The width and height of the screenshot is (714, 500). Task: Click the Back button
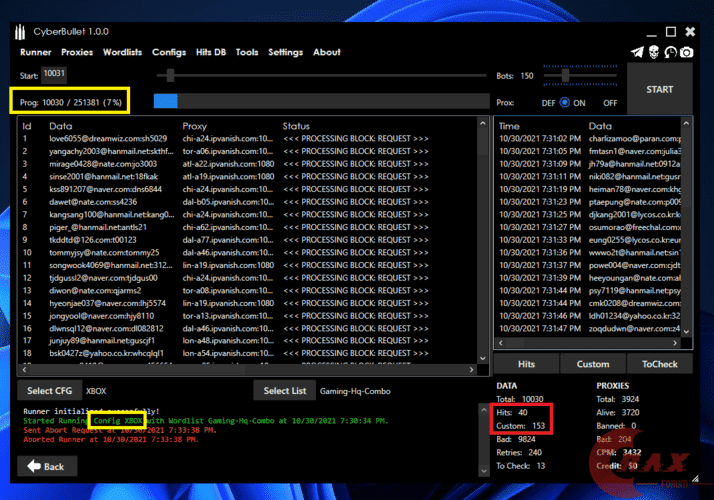point(47,466)
